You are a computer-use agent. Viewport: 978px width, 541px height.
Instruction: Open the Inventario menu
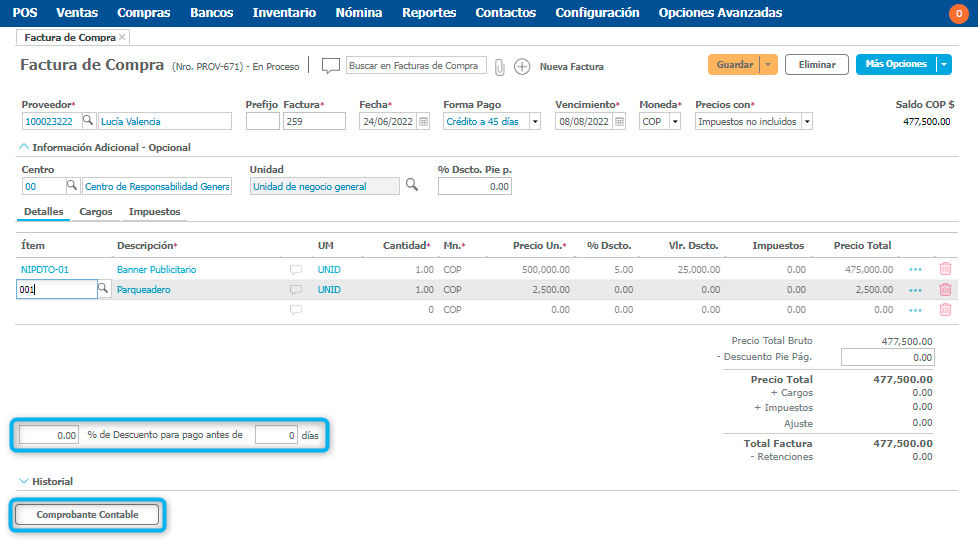(284, 13)
